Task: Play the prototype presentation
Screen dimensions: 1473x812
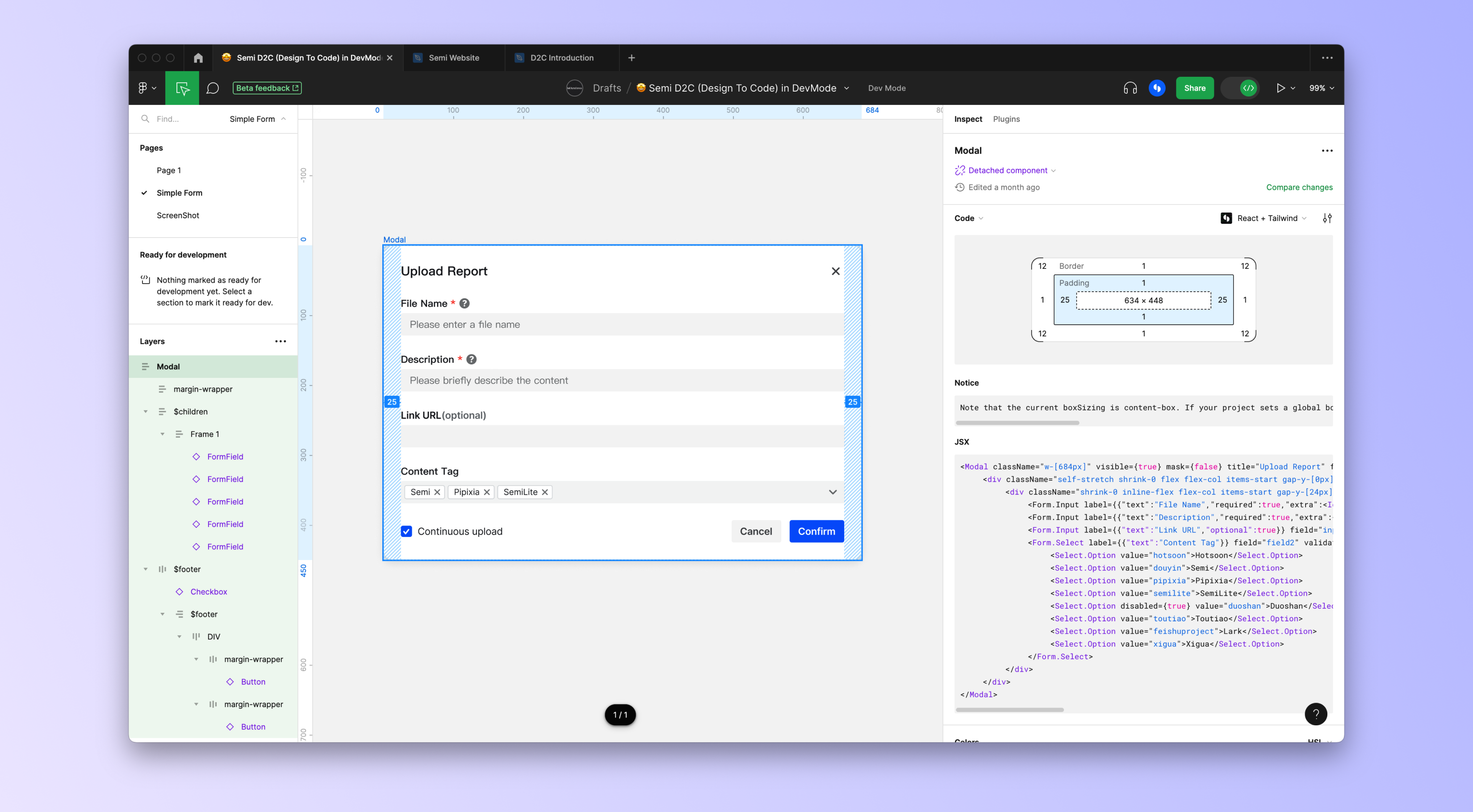Action: tap(1281, 88)
